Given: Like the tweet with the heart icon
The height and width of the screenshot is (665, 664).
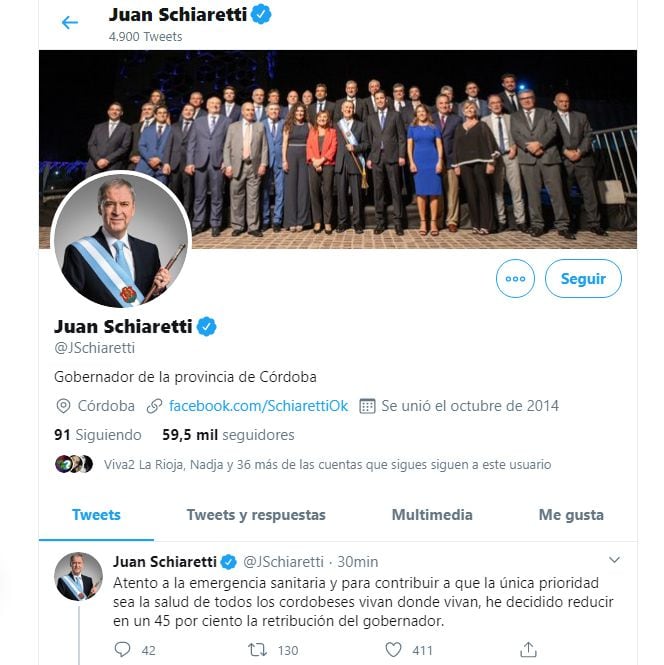Looking at the screenshot, I should click(393, 650).
